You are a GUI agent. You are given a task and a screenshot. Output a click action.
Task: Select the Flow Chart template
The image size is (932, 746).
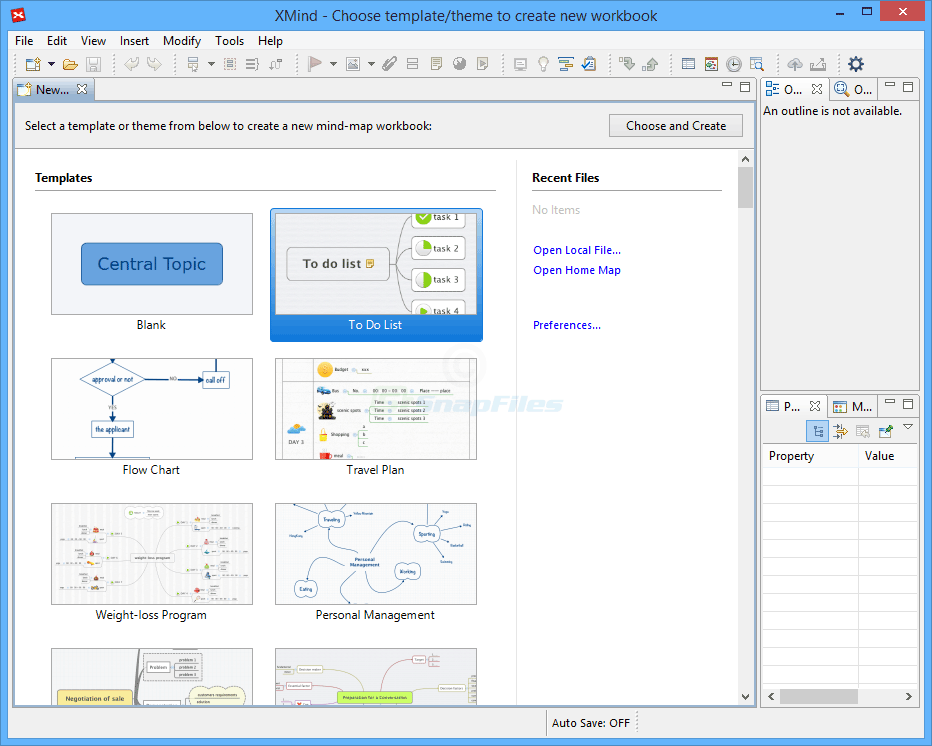152,409
